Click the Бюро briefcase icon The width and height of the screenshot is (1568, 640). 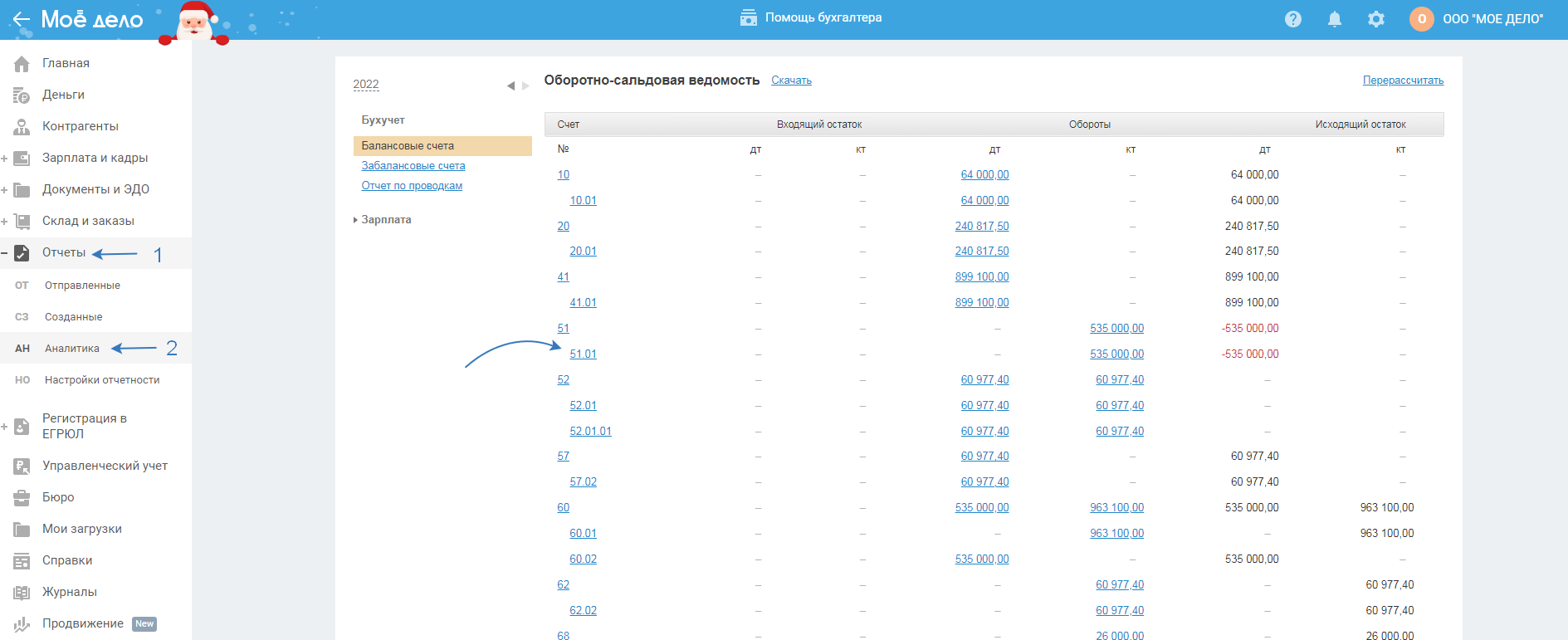tap(22, 498)
